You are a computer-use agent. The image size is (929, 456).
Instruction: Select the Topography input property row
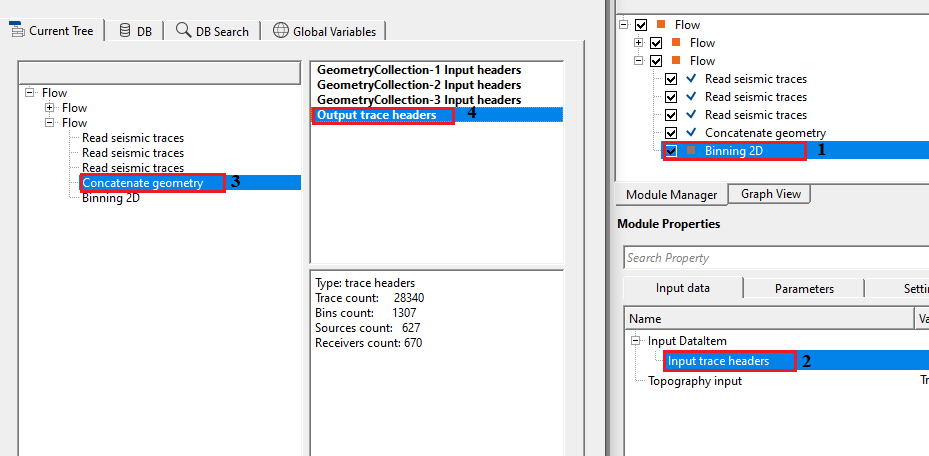[x=694, y=381]
